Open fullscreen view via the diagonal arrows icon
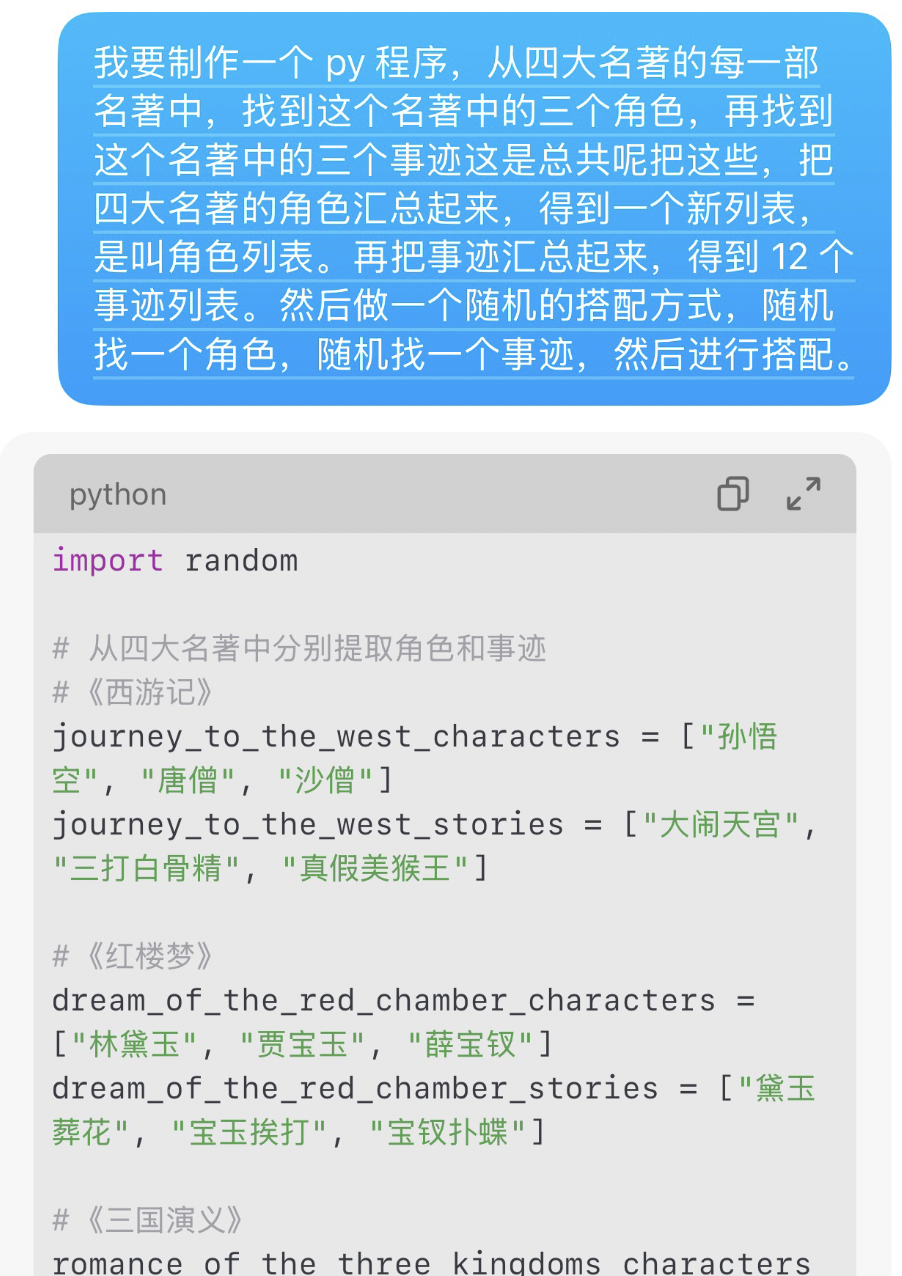 [801, 493]
